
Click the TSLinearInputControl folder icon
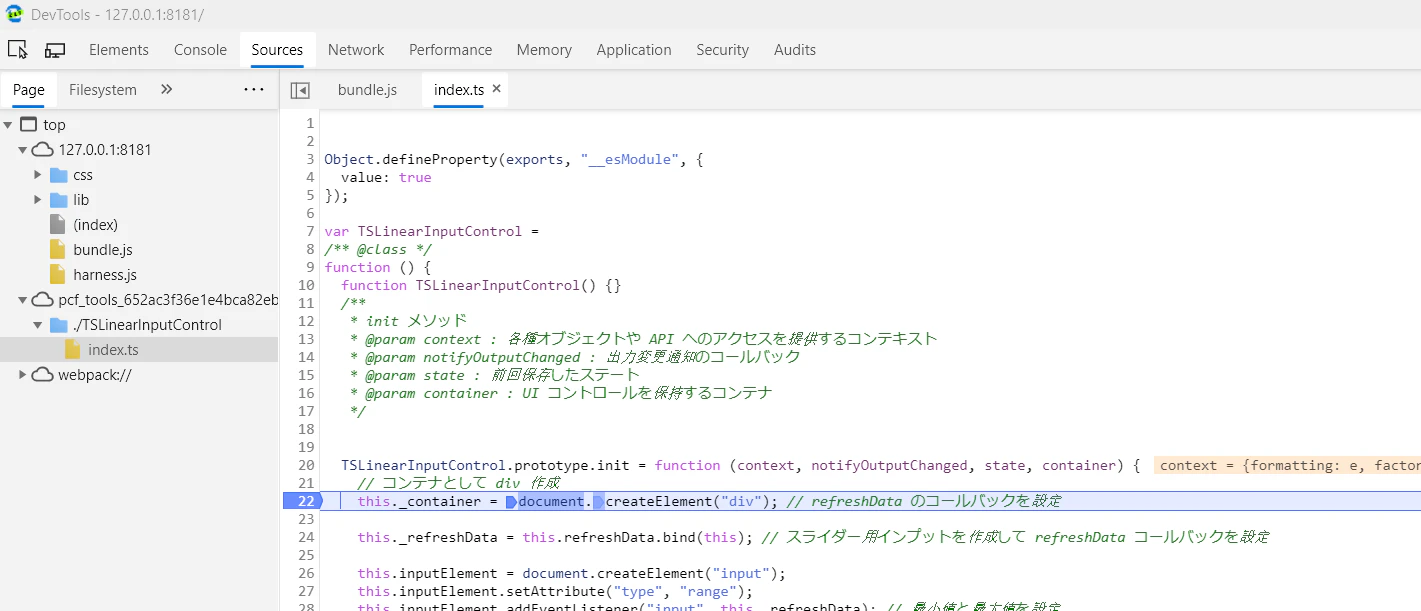pos(59,325)
